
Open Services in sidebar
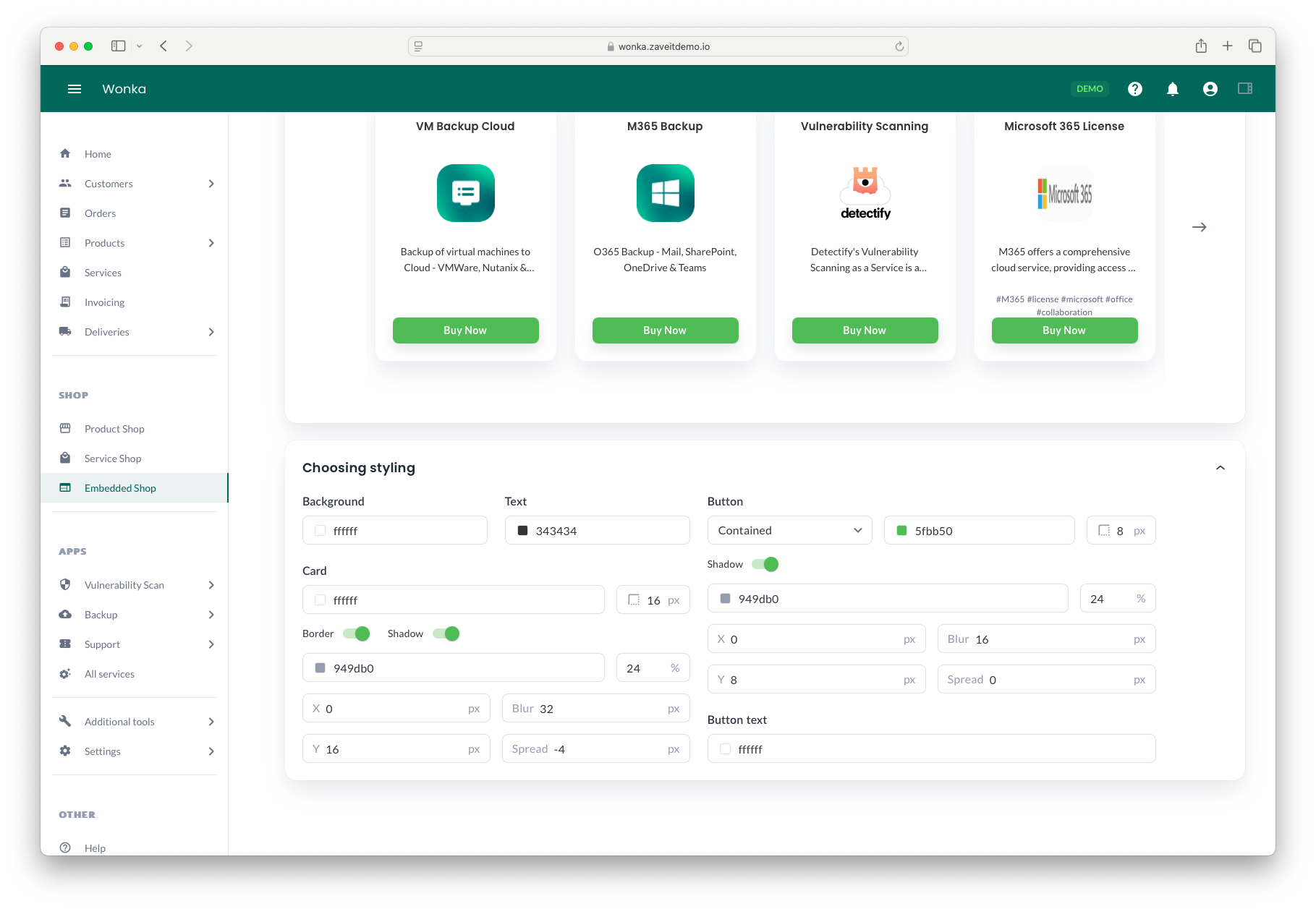pos(135,273)
